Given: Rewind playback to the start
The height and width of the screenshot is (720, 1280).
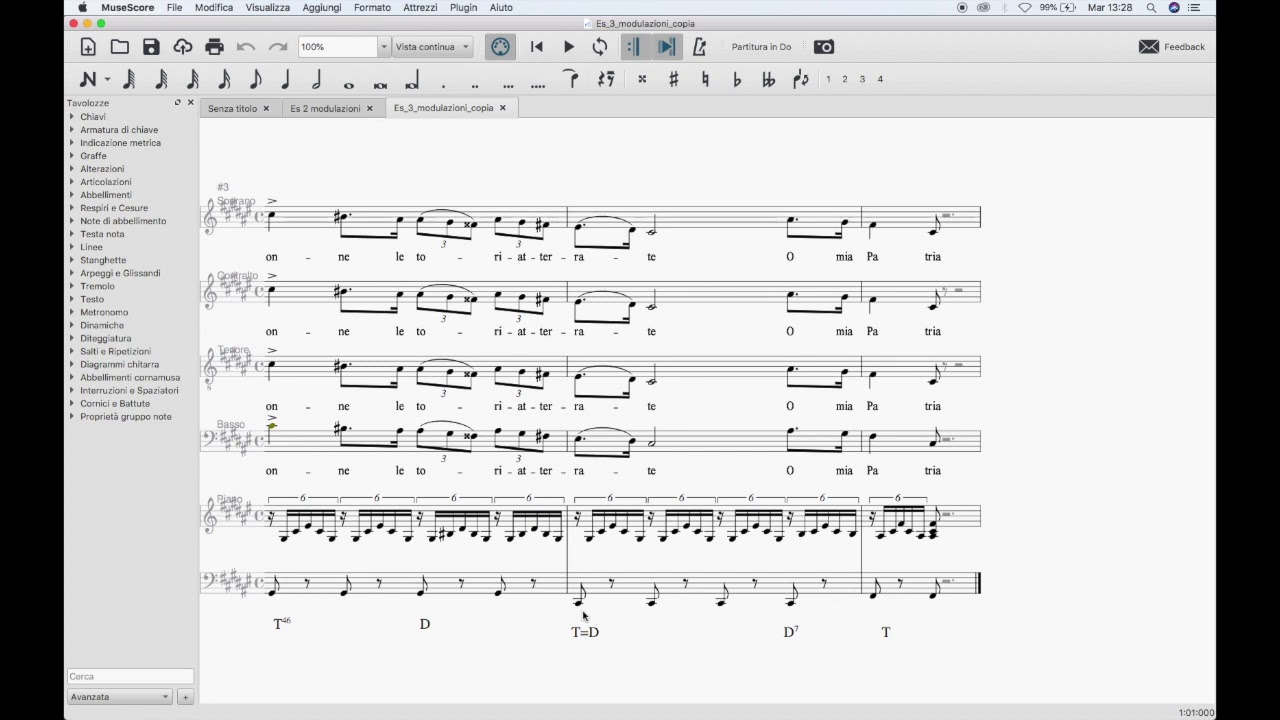Looking at the screenshot, I should point(537,47).
